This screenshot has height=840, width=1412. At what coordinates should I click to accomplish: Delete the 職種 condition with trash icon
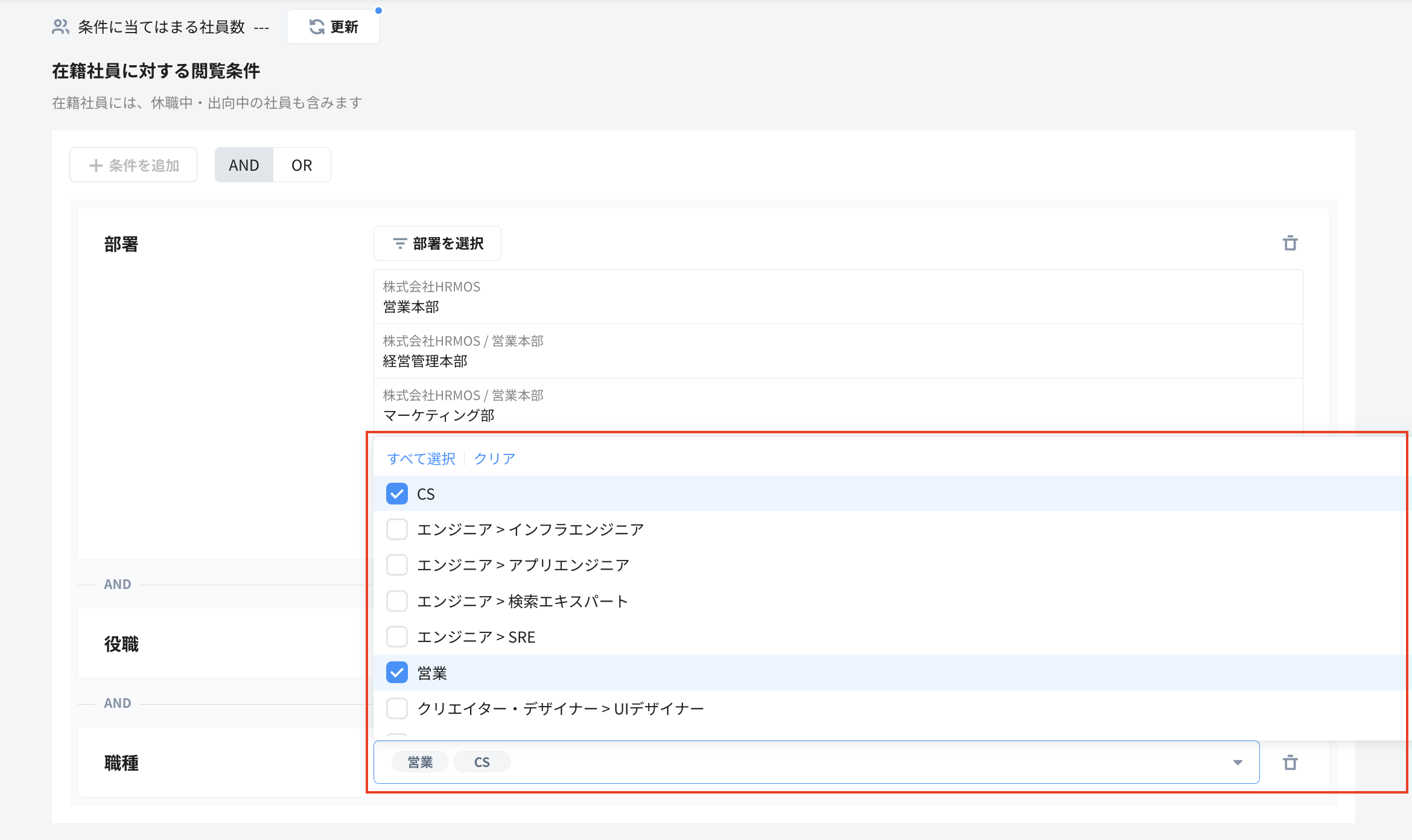tap(1290, 762)
